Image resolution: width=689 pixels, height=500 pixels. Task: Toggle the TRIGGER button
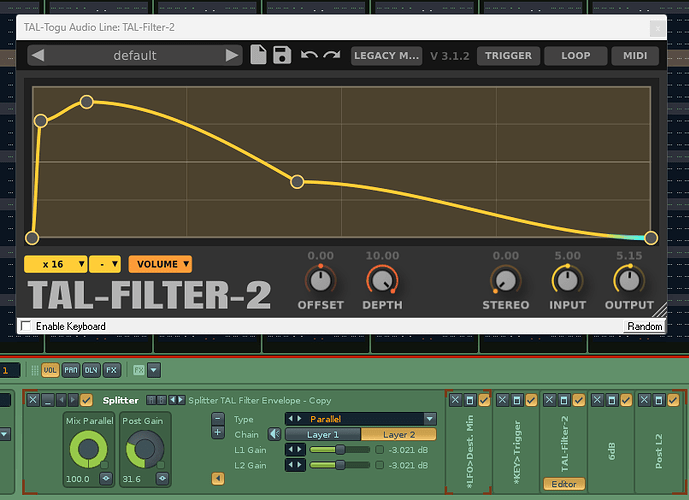tap(508, 56)
